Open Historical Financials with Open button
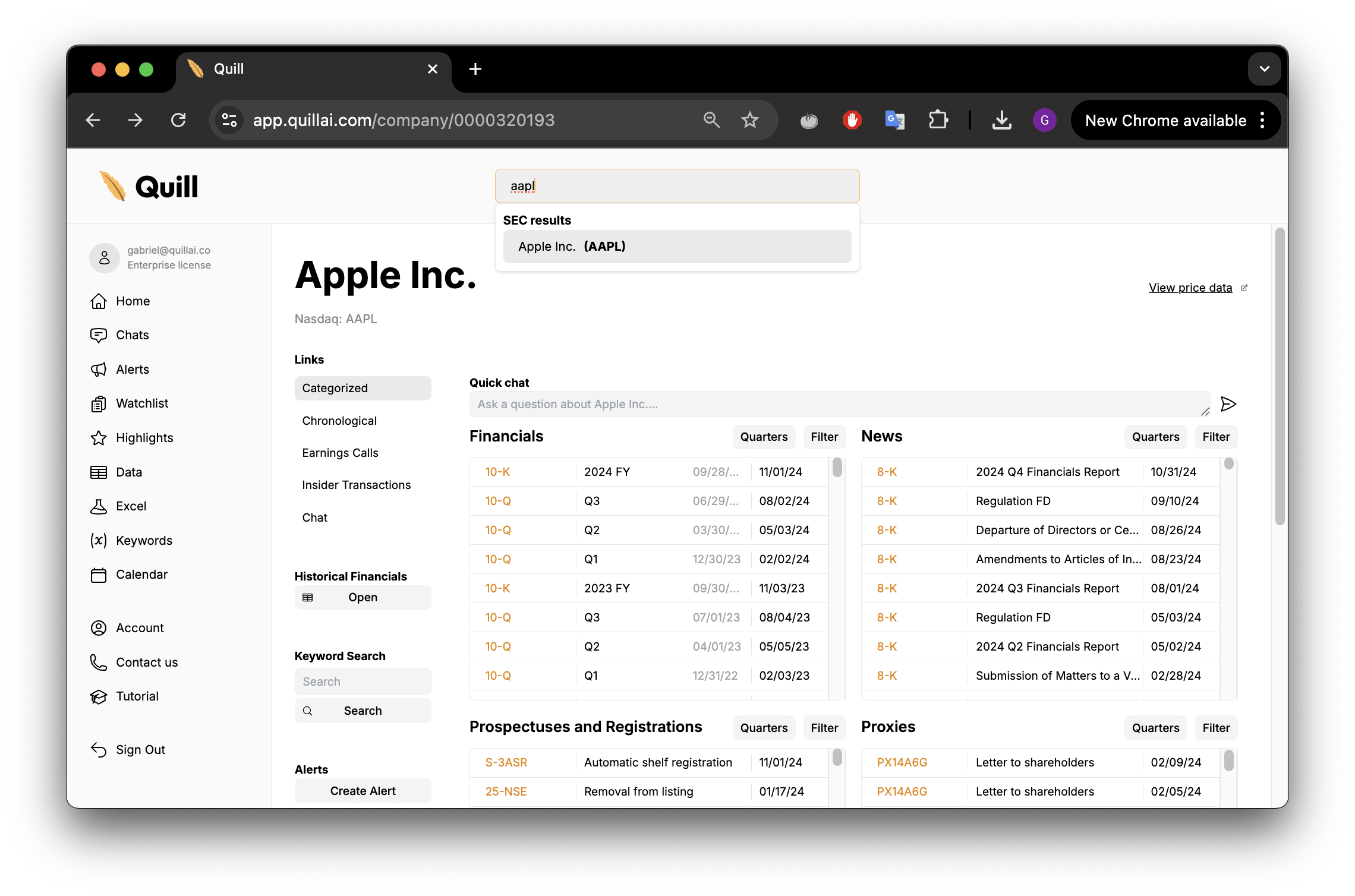1355x896 pixels. pyautogui.click(x=363, y=597)
